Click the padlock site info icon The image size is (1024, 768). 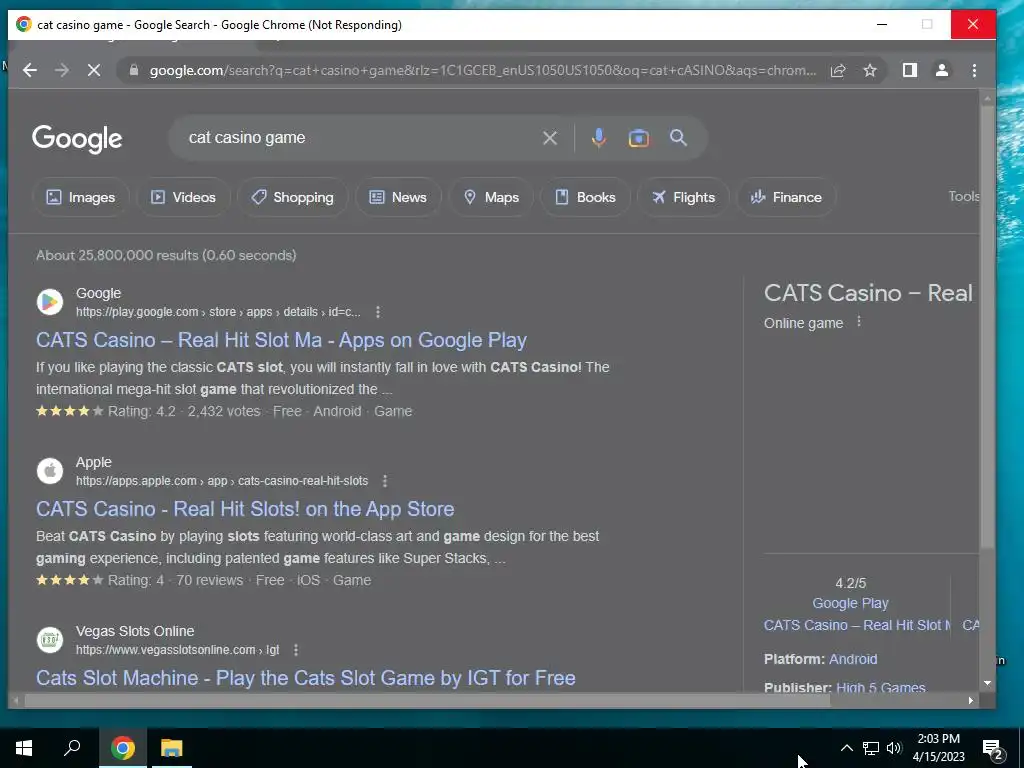[134, 71]
